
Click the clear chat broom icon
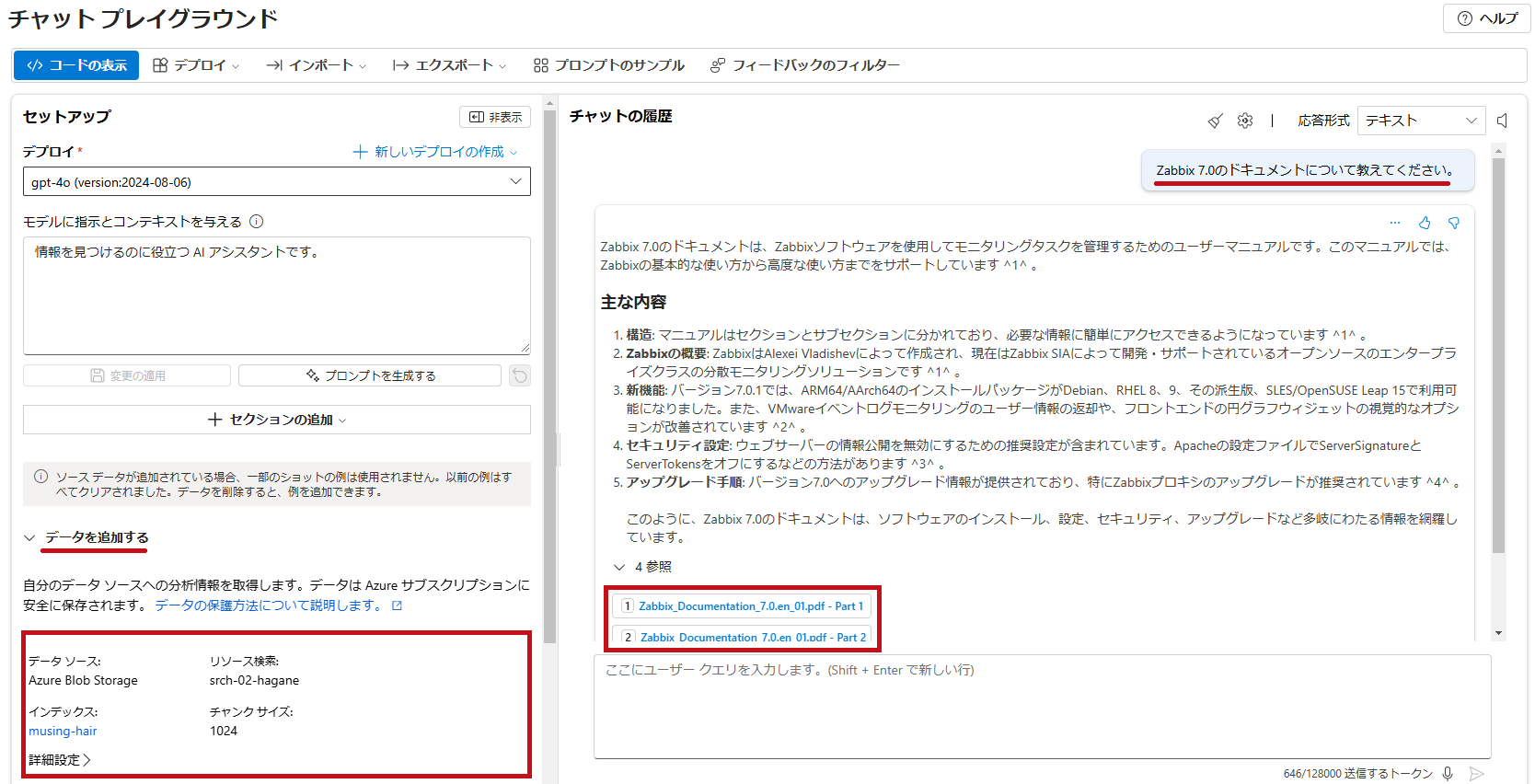(x=1215, y=121)
